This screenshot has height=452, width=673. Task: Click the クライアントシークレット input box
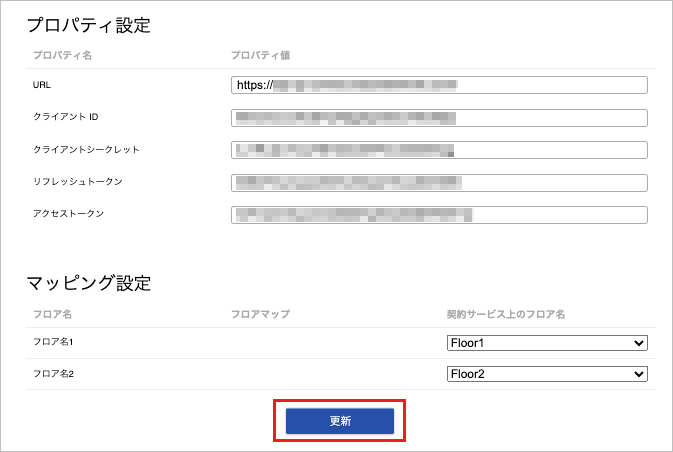tap(439, 150)
